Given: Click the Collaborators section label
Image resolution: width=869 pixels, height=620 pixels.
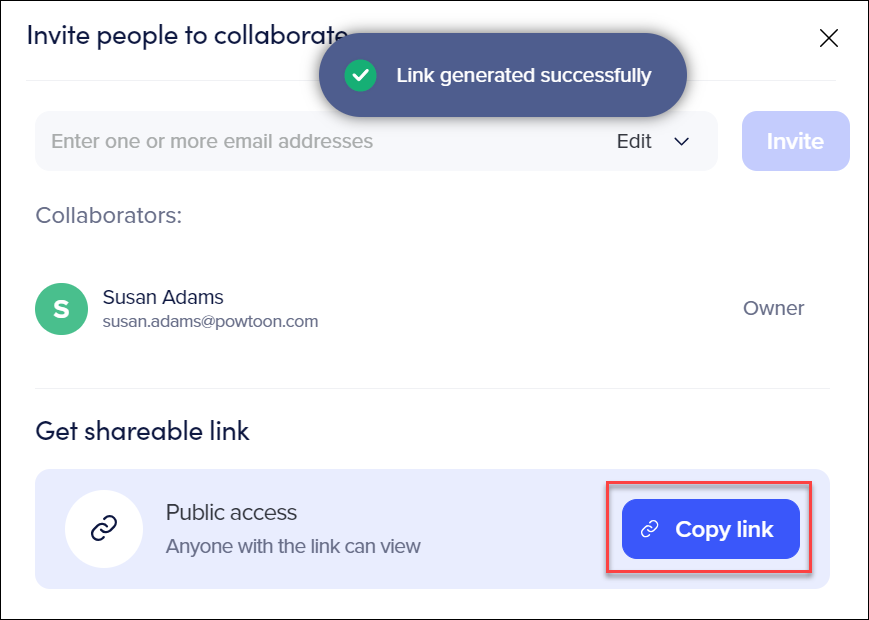Looking at the screenshot, I should tap(109, 216).
